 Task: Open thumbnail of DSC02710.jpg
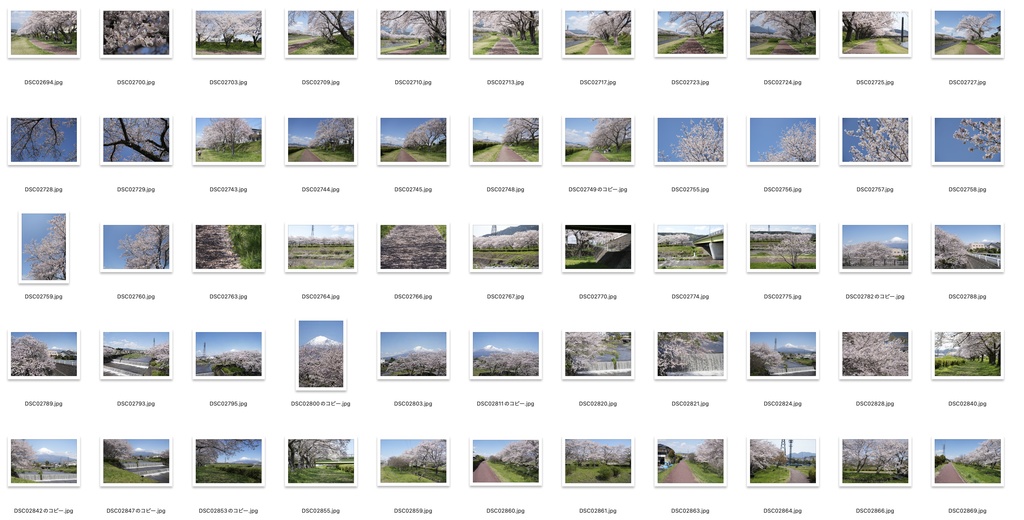click(x=413, y=33)
